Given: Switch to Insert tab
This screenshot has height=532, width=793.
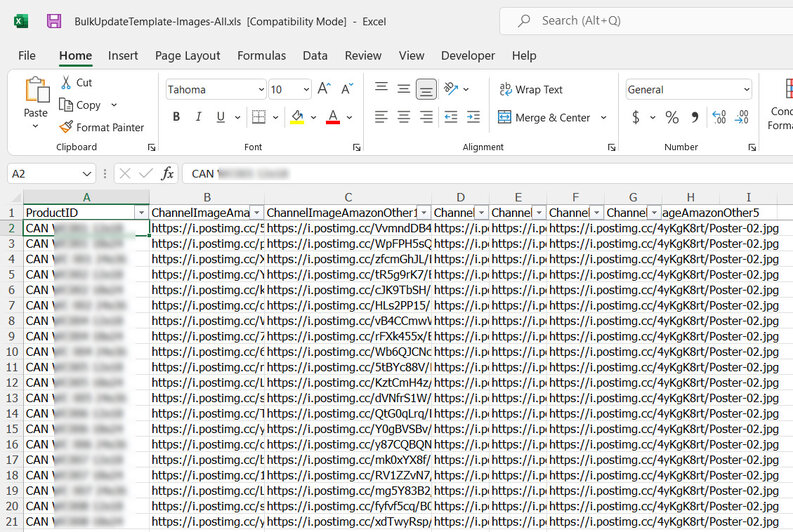Looking at the screenshot, I should tap(123, 56).
